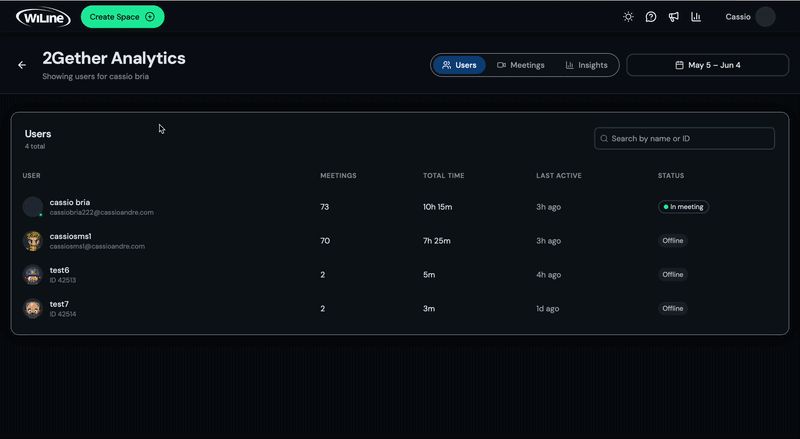
Task: Click test7 Offline status badge
Action: 672,308
